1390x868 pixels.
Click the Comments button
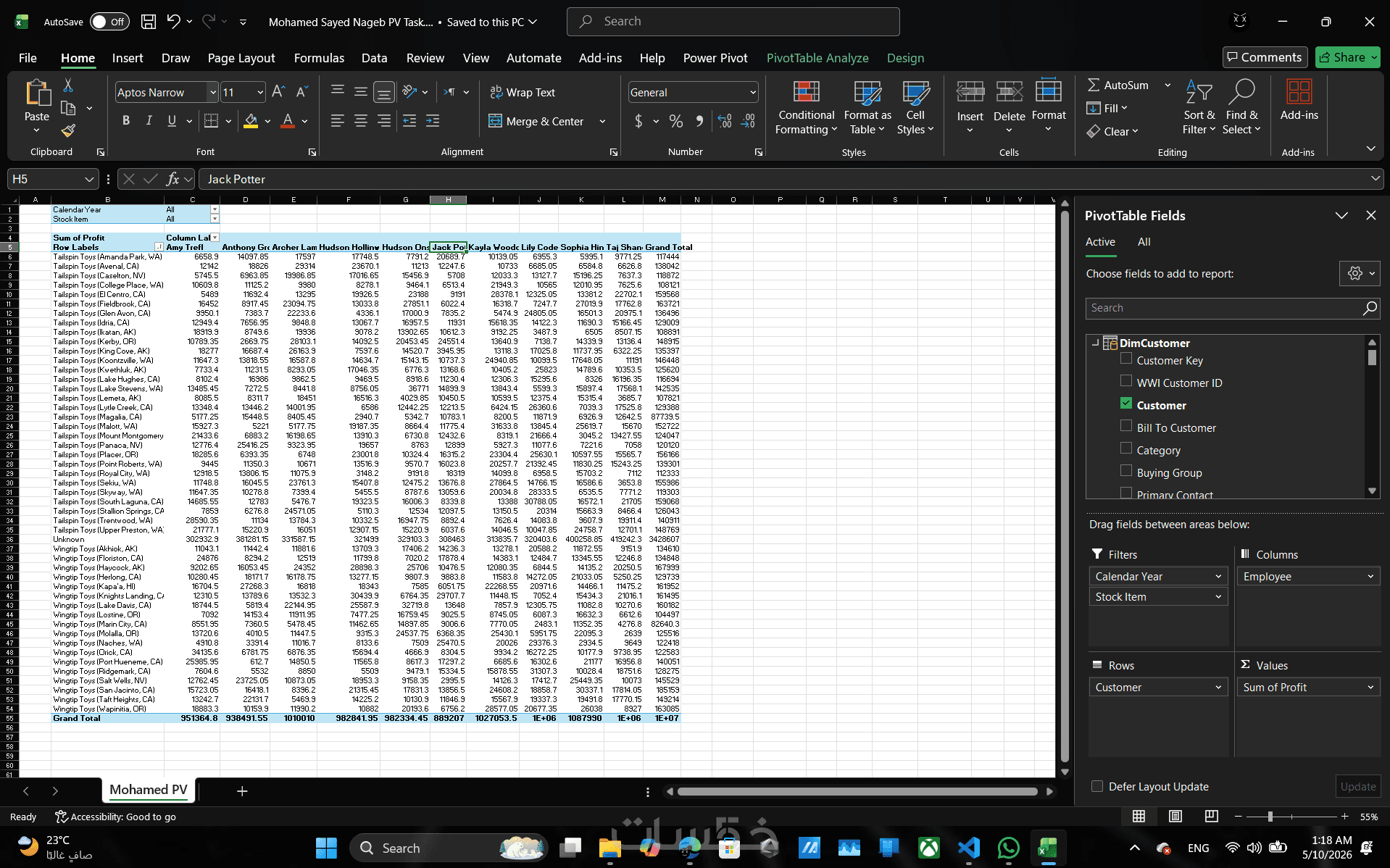1265,57
